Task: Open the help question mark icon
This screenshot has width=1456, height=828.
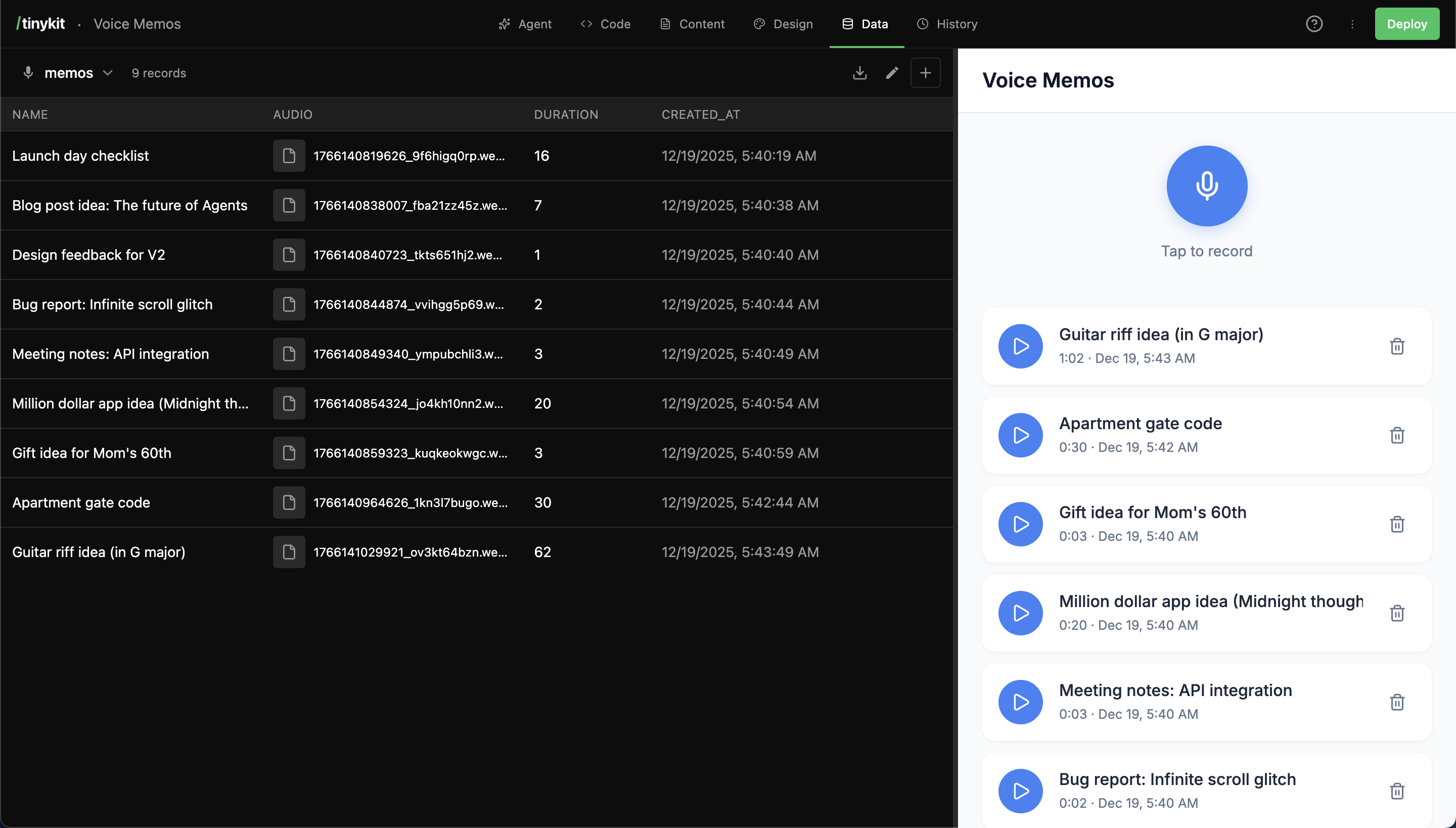Action: pyautogui.click(x=1314, y=24)
